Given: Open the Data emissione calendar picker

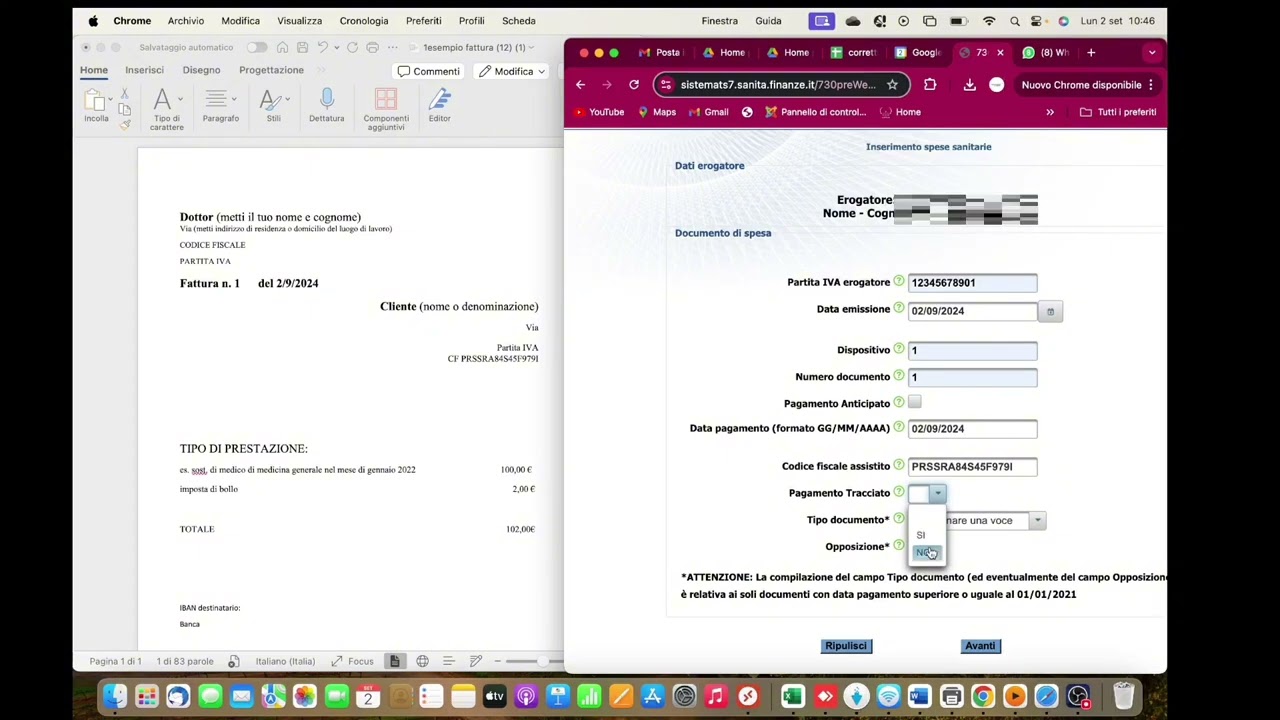Looking at the screenshot, I should pyautogui.click(x=1050, y=312).
